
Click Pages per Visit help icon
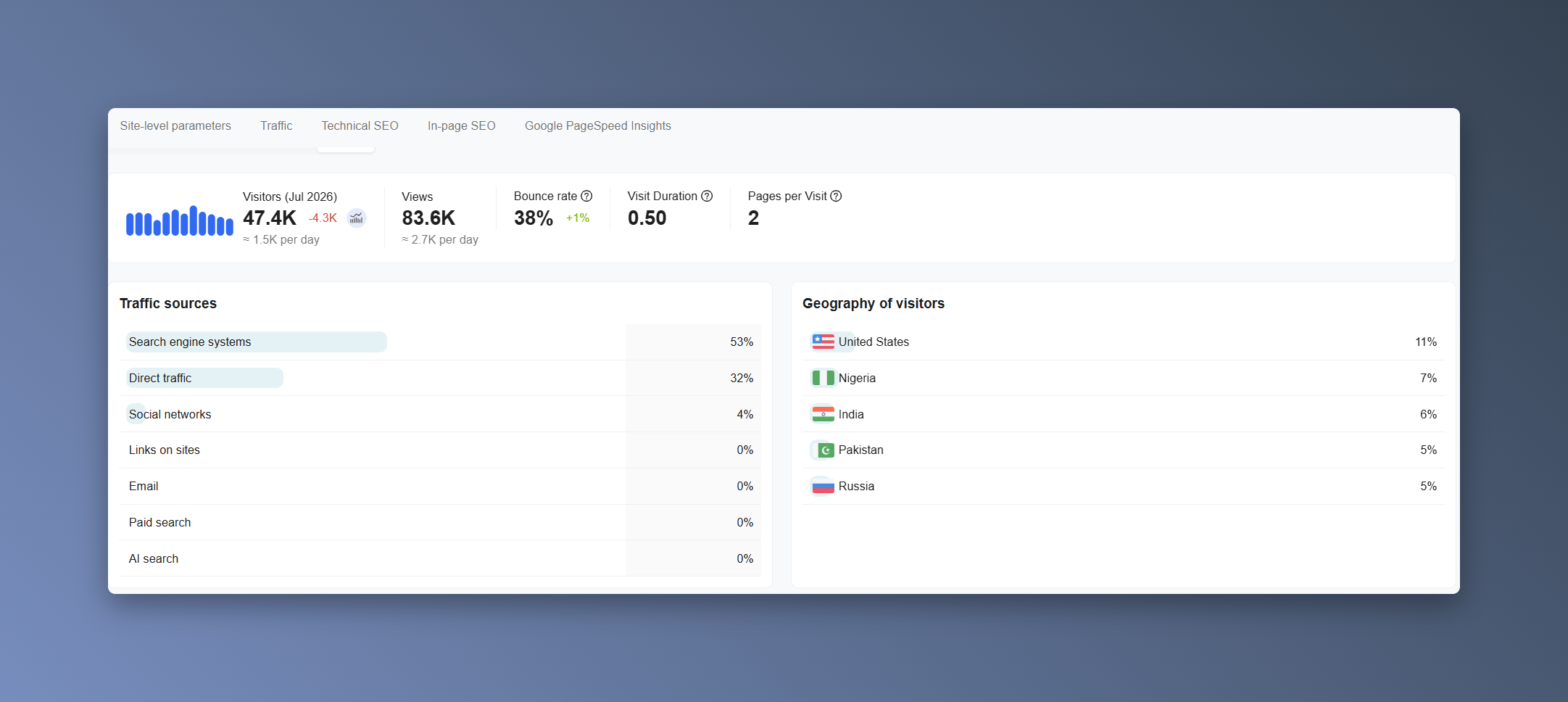click(836, 196)
